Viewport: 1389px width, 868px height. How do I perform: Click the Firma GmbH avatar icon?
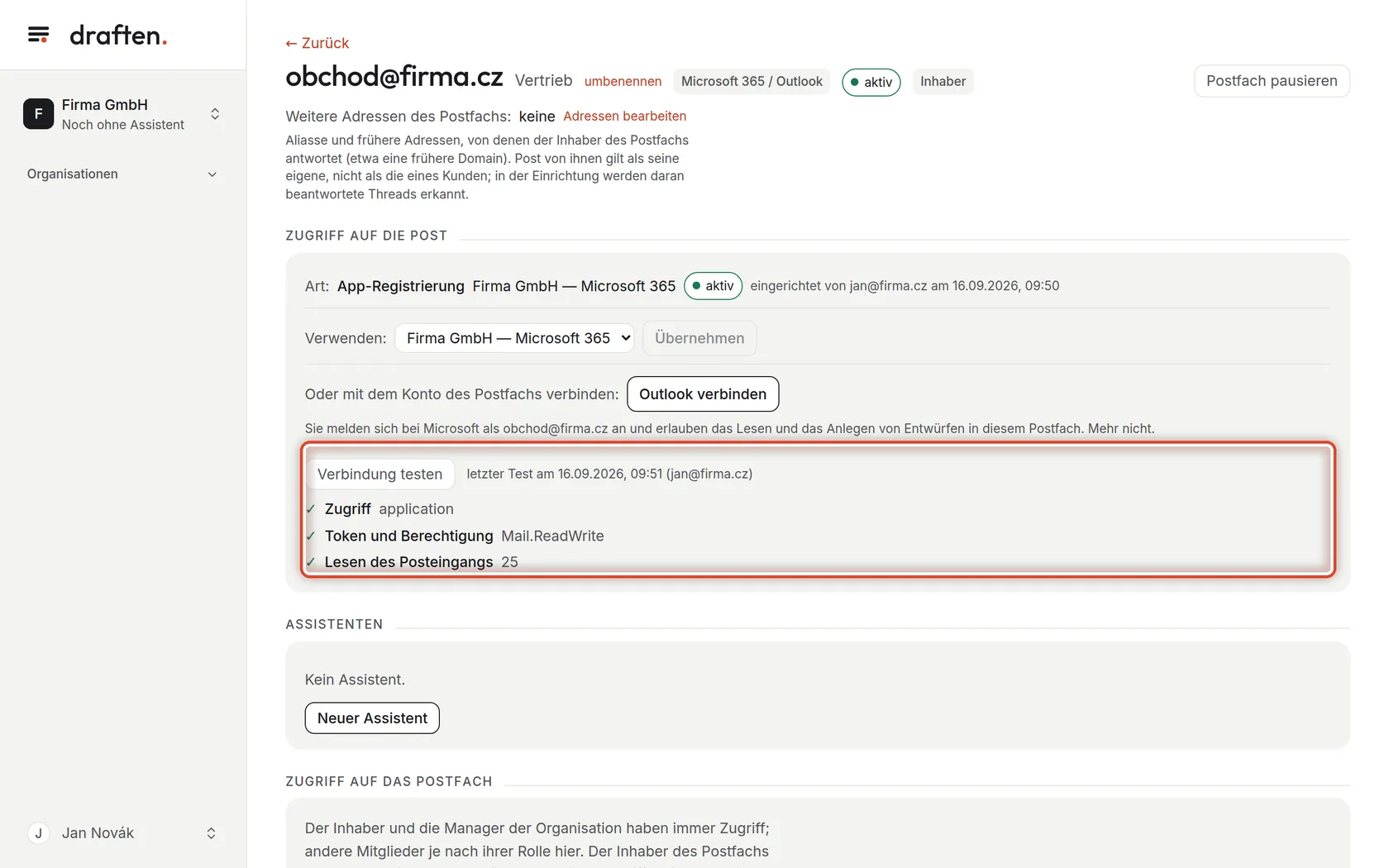pyautogui.click(x=38, y=114)
